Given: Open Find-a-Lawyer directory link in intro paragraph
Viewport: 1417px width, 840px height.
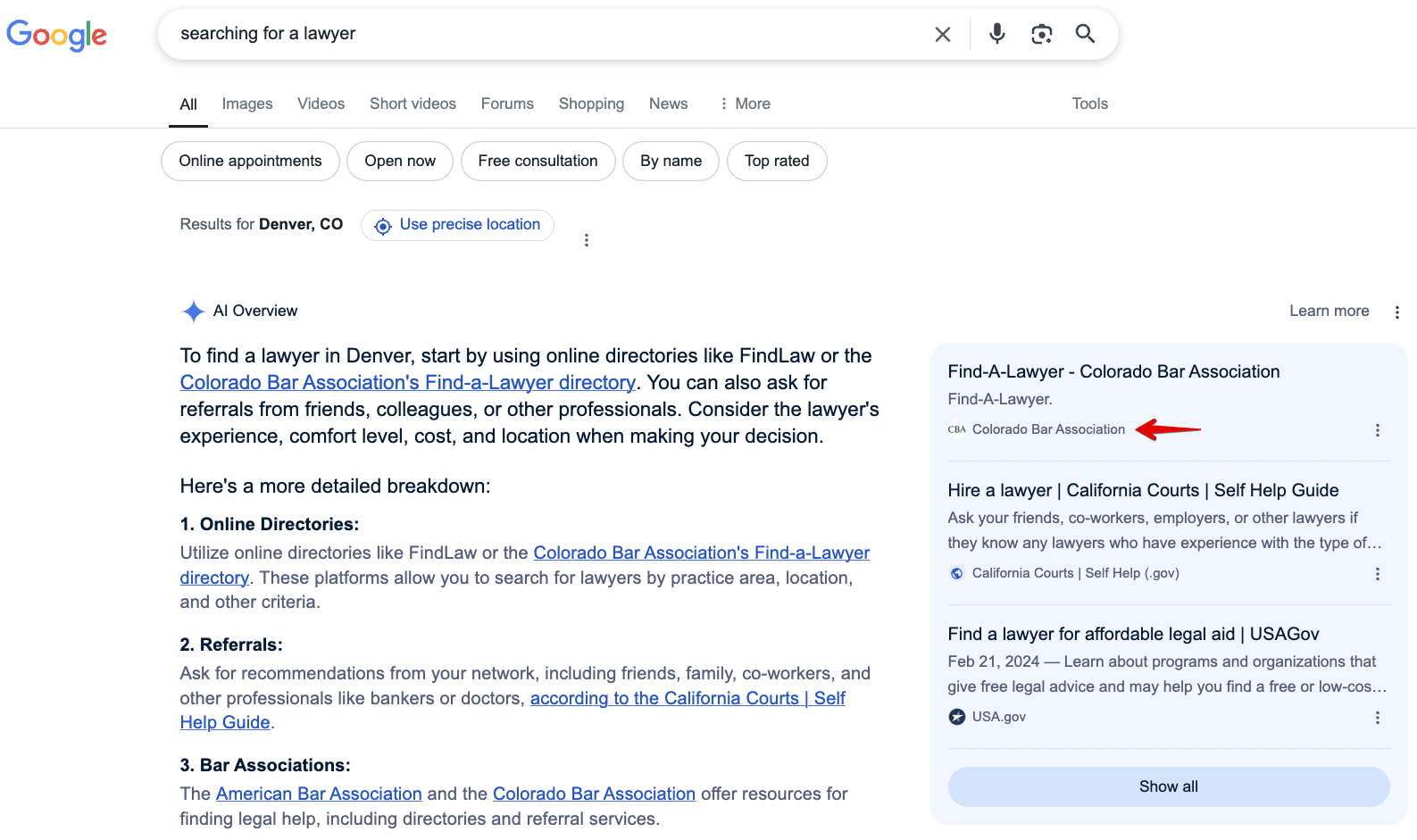Looking at the screenshot, I should (x=408, y=382).
